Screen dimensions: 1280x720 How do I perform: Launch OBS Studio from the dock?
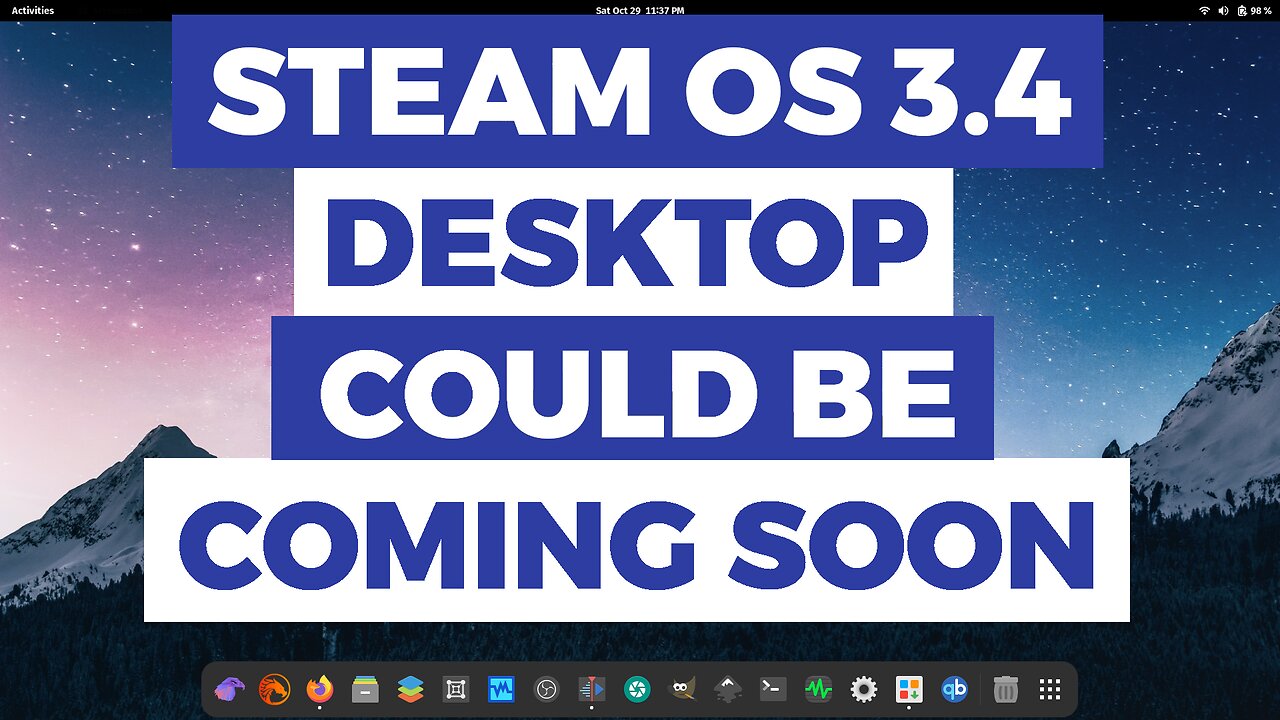pyautogui.click(x=546, y=689)
